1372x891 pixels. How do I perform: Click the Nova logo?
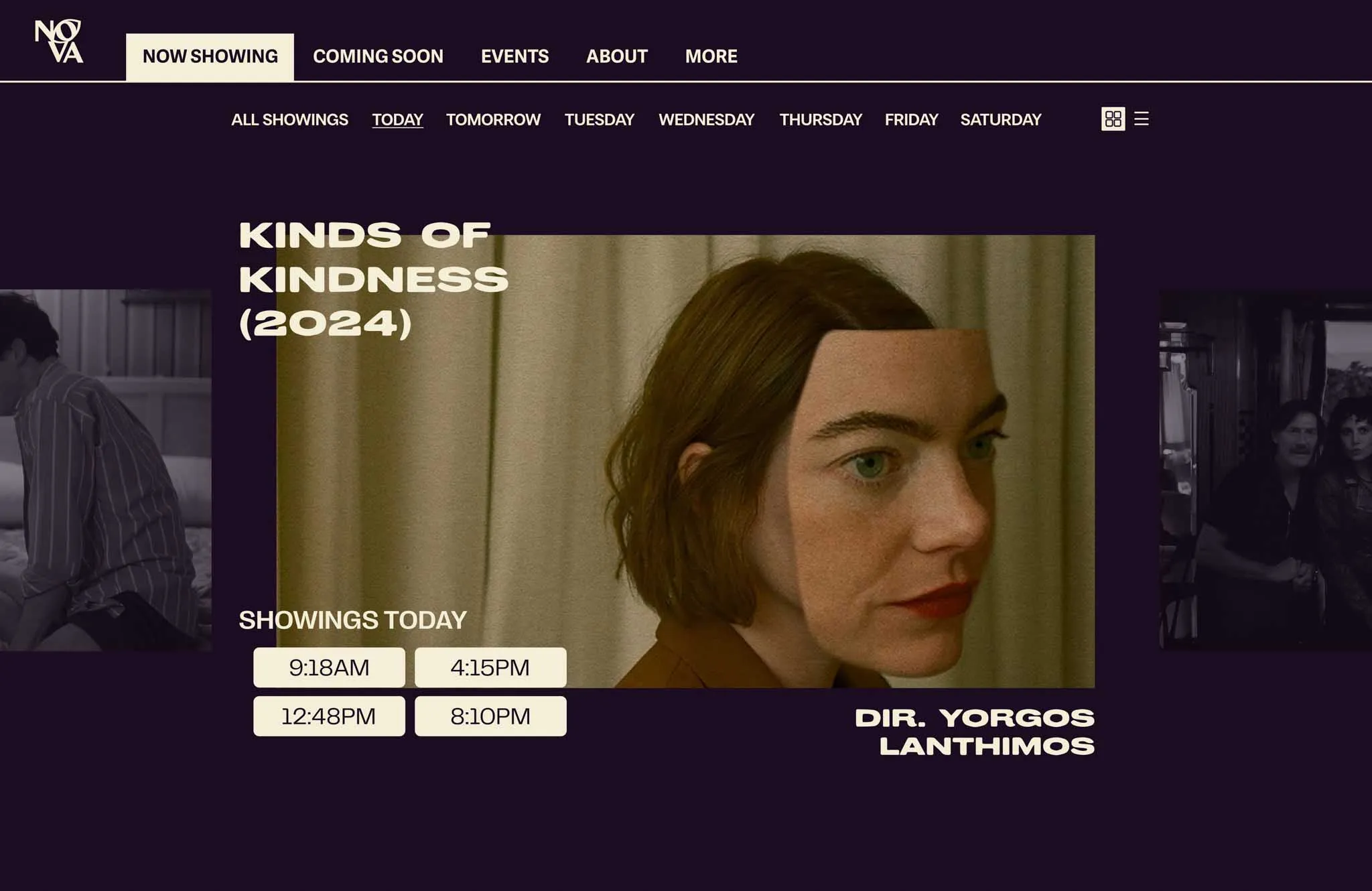[x=59, y=42]
